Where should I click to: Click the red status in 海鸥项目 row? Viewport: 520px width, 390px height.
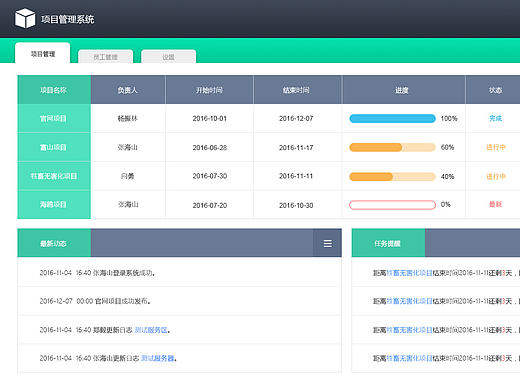(496, 204)
